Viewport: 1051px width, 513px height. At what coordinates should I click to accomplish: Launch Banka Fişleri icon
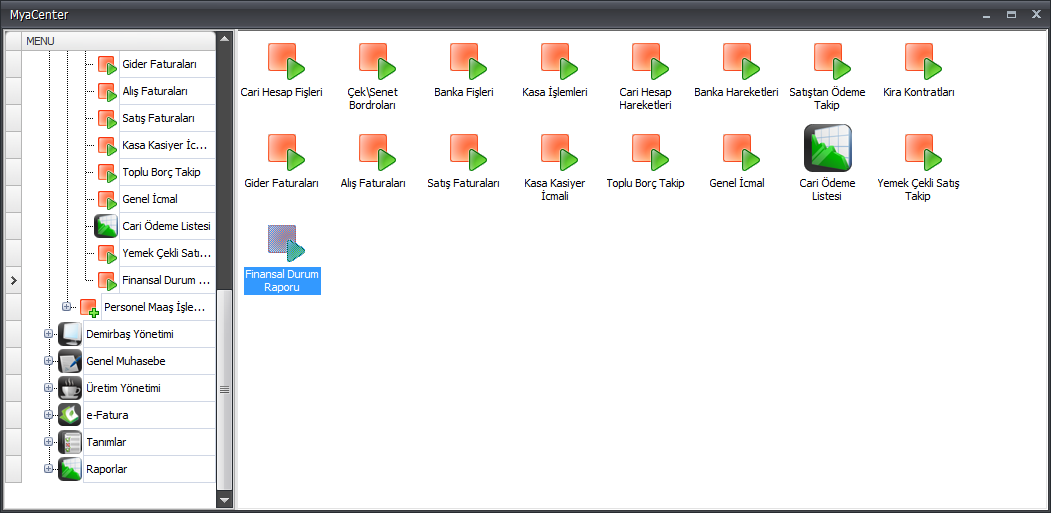click(x=469, y=62)
